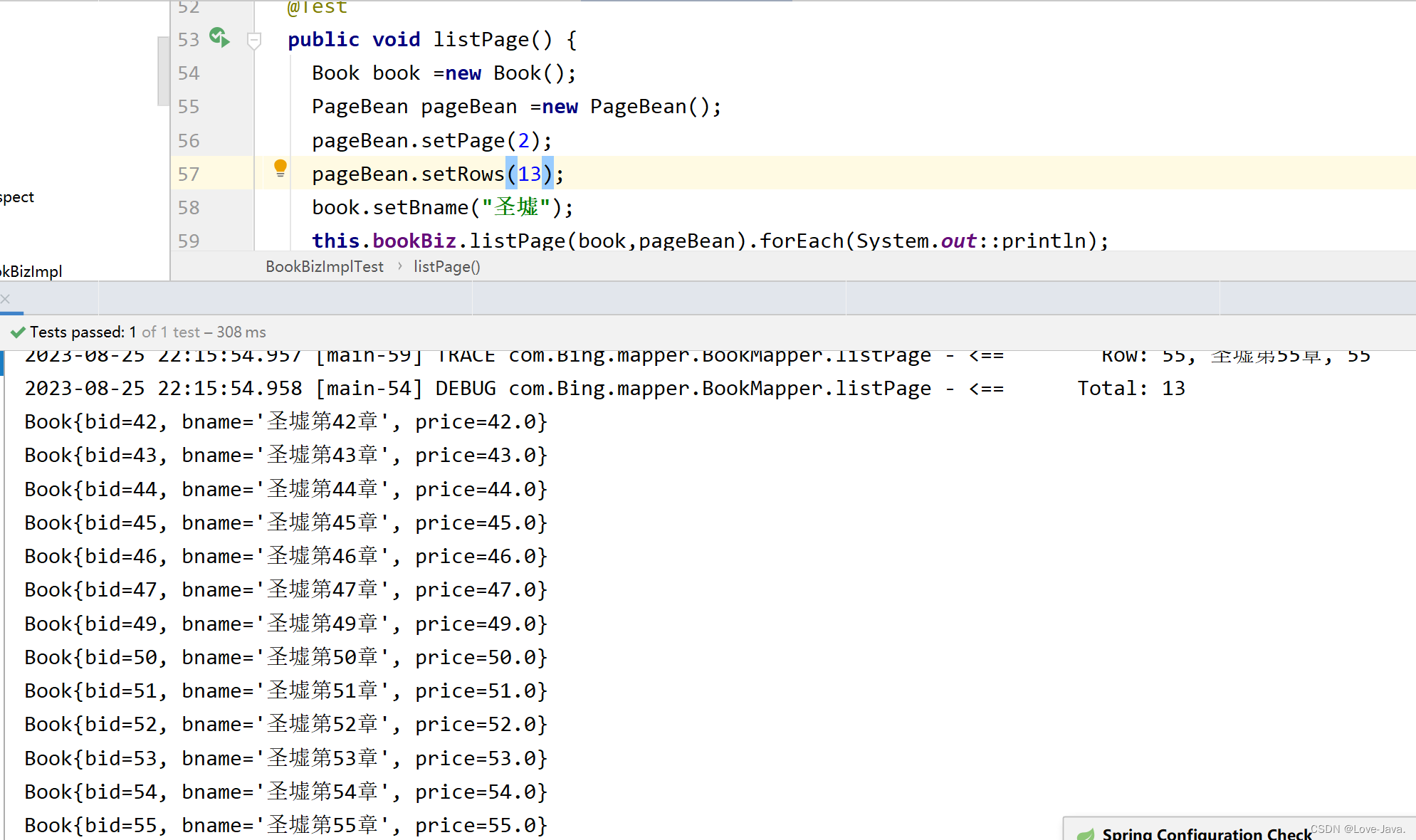Viewport: 1416px width, 840px height.
Task: Click the chevron between the breadcrumb items
Action: (399, 266)
